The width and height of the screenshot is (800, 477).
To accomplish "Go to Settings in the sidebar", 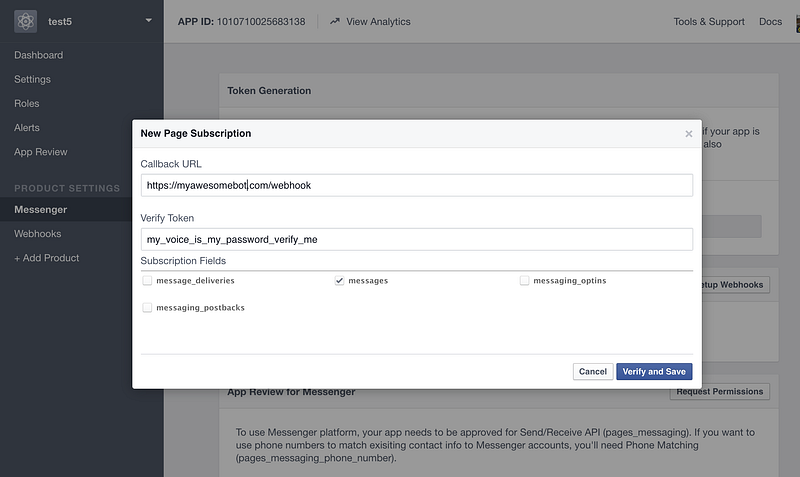I will click(33, 79).
